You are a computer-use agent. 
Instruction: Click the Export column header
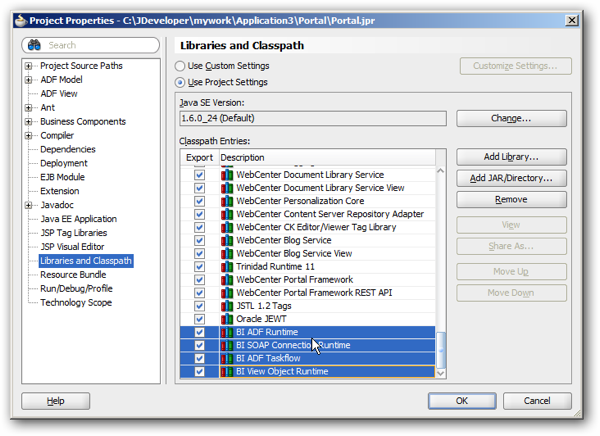coord(199,158)
